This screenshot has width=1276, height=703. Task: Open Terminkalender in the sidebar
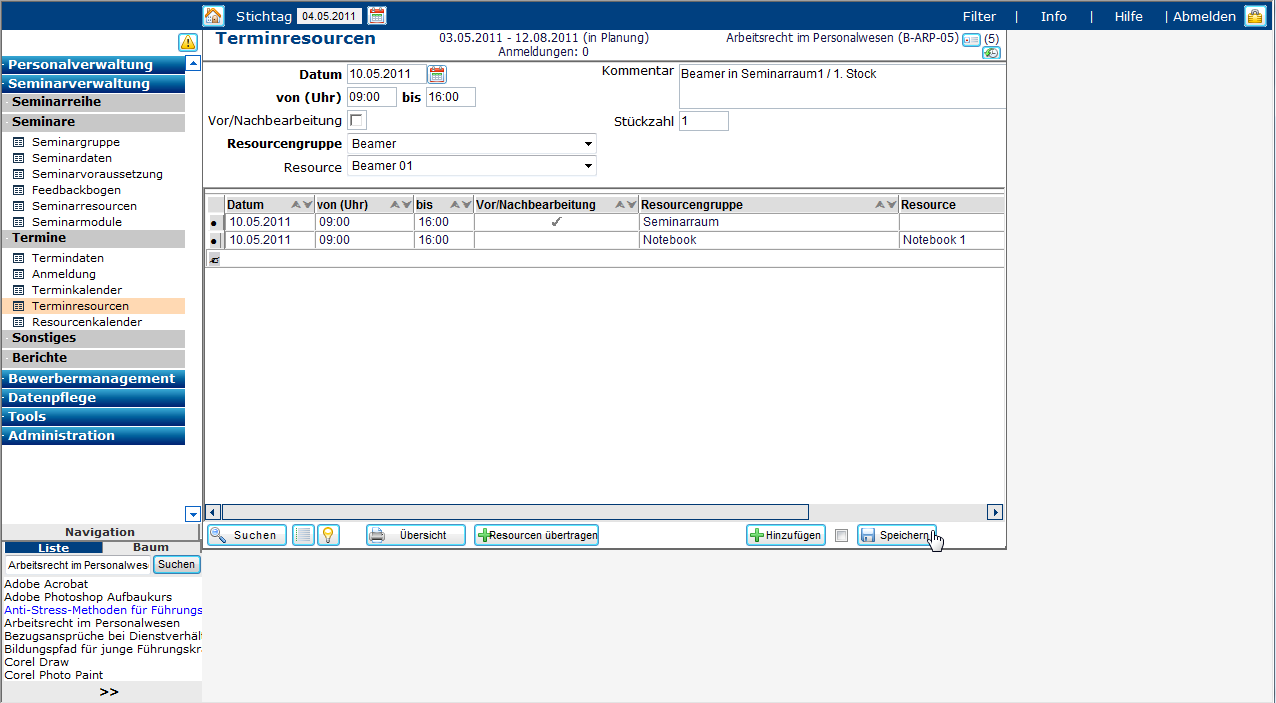[x=77, y=290]
